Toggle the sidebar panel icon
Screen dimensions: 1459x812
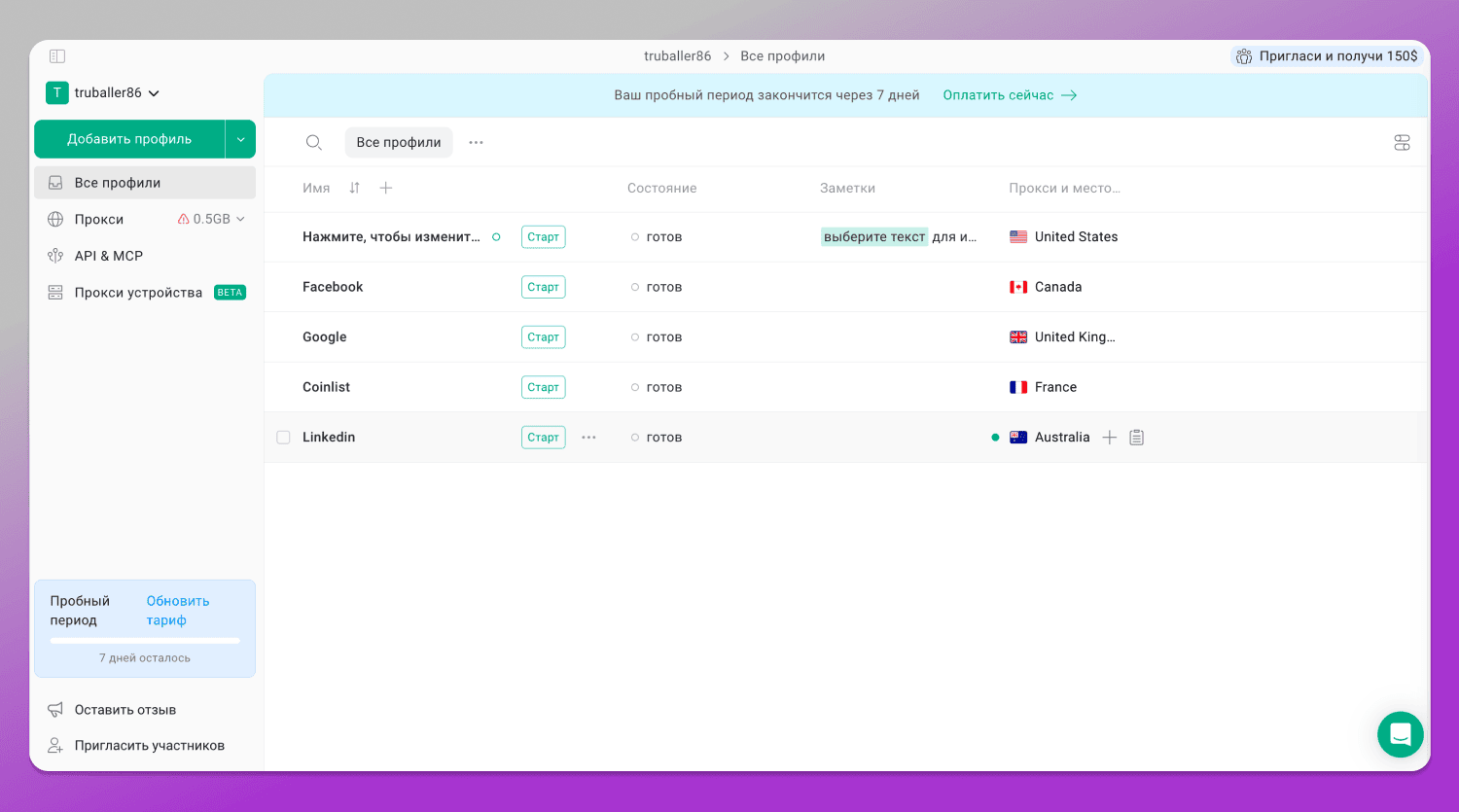coord(57,56)
